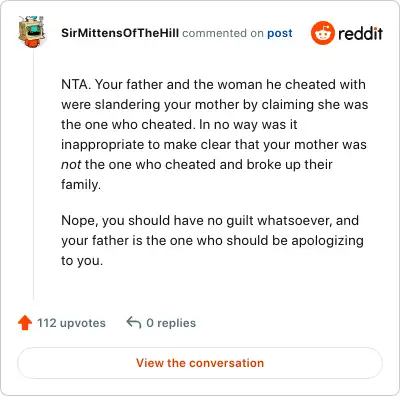Click the "0 replies" label
400x396 pixels.
pyautogui.click(x=171, y=323)
